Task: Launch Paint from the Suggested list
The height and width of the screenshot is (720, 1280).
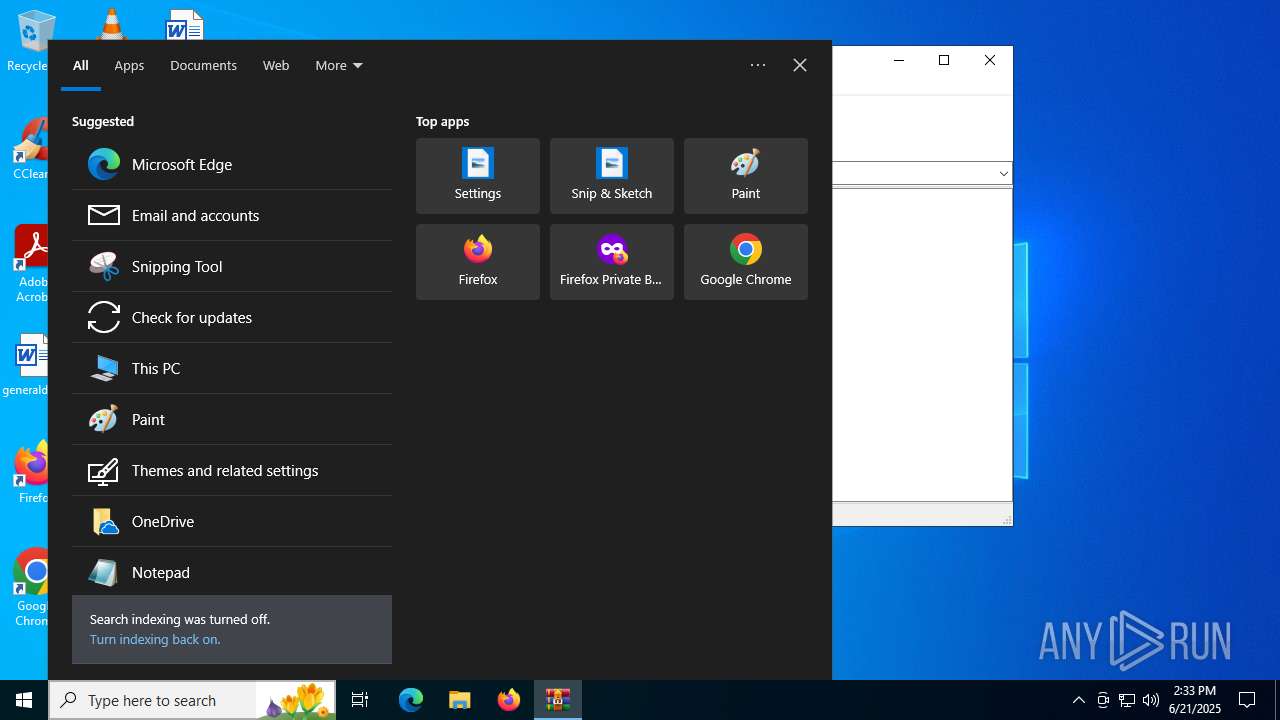Action: [x=232, y=419]
